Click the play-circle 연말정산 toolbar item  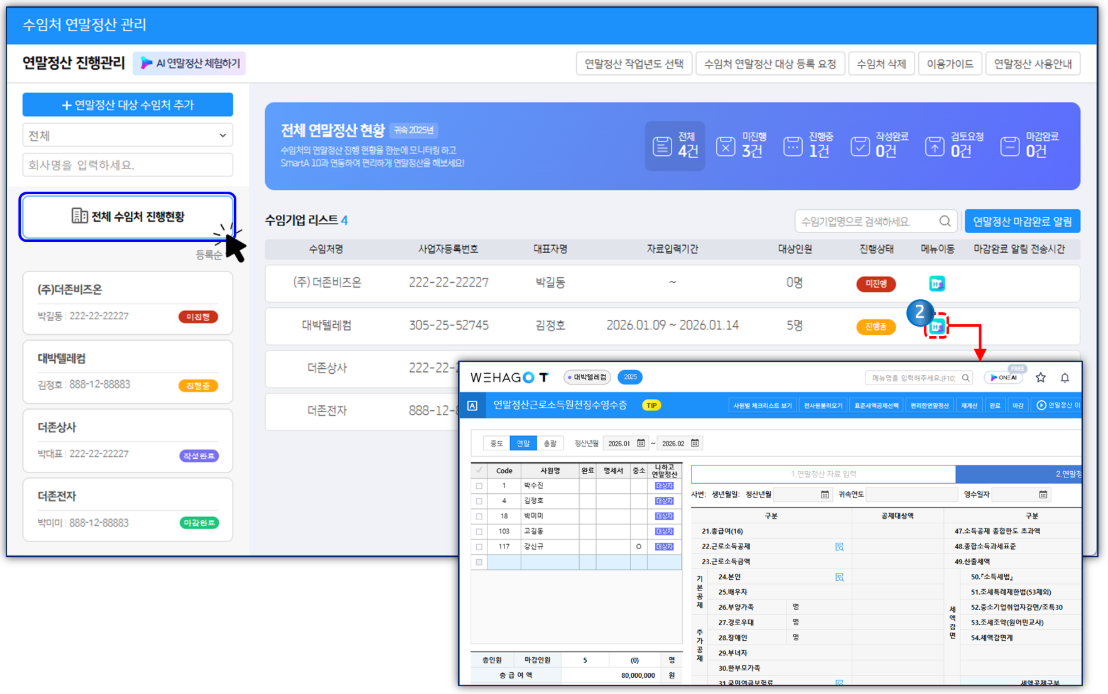(x=1058, y=406)
